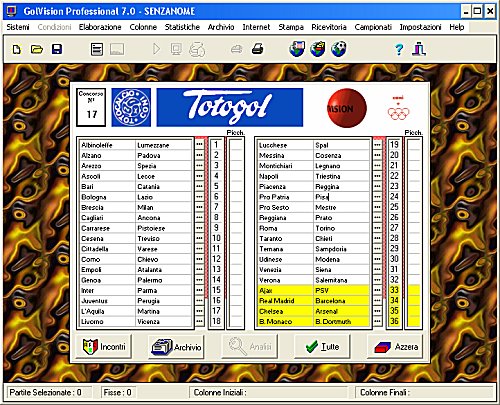This screenshot has width=500, height=405.
Task: Click the list form toolbar icon
Action: point(97,50)
